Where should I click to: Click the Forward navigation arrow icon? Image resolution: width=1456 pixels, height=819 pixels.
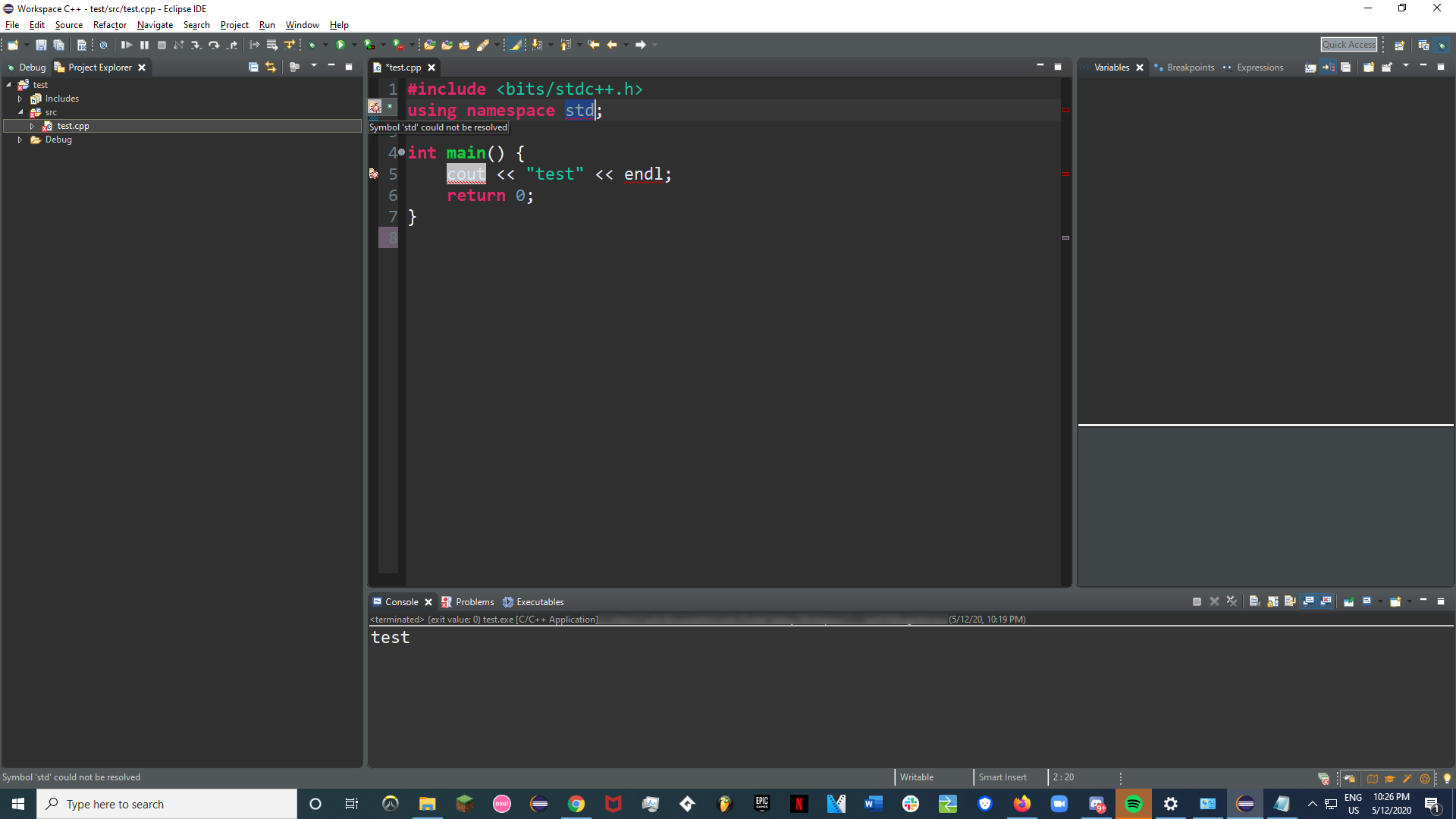click(641, 45)
